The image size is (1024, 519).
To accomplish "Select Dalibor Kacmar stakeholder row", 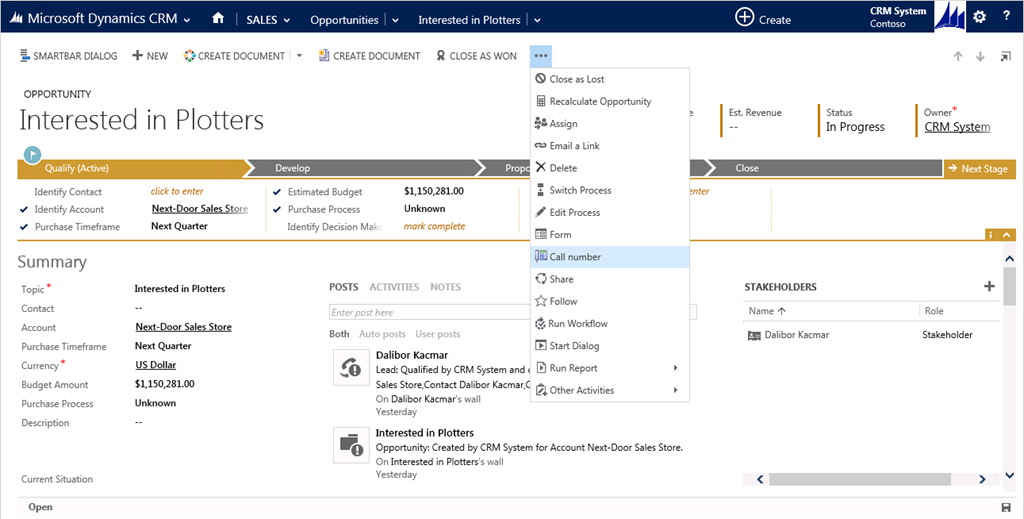I will click(x=872, y=335).
